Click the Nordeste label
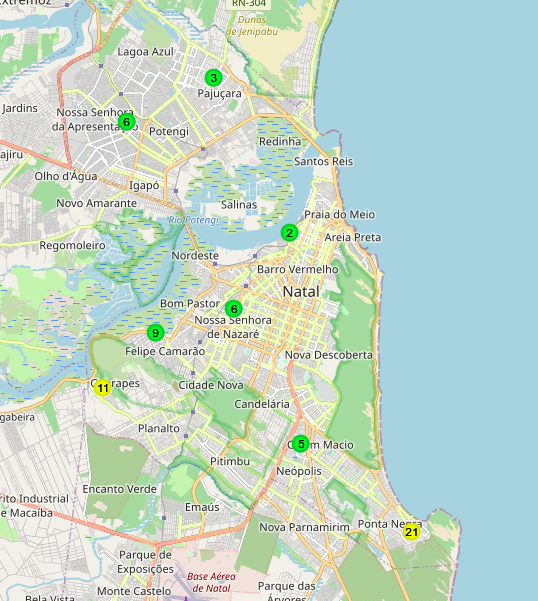Viewport: 538px width, 601px height. coord(195,256)
